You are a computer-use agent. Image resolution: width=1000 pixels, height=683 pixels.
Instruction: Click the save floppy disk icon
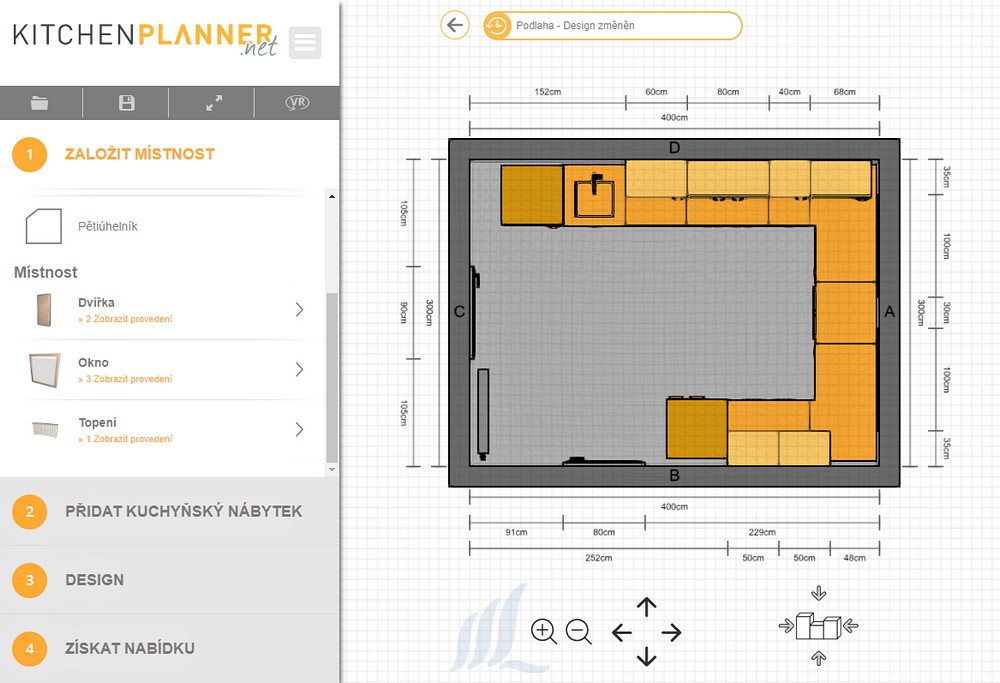coord(126,103)
